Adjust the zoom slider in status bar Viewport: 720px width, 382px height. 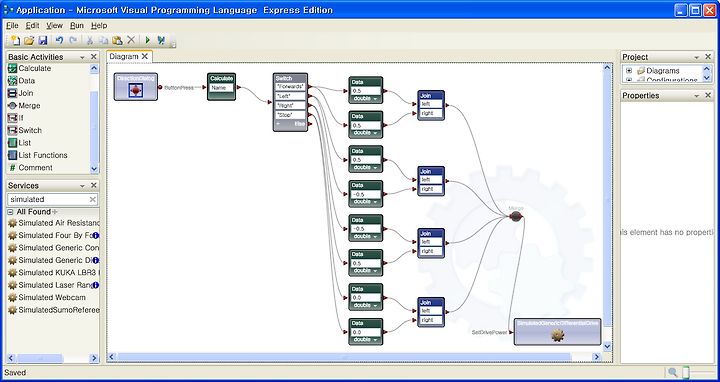686,372
